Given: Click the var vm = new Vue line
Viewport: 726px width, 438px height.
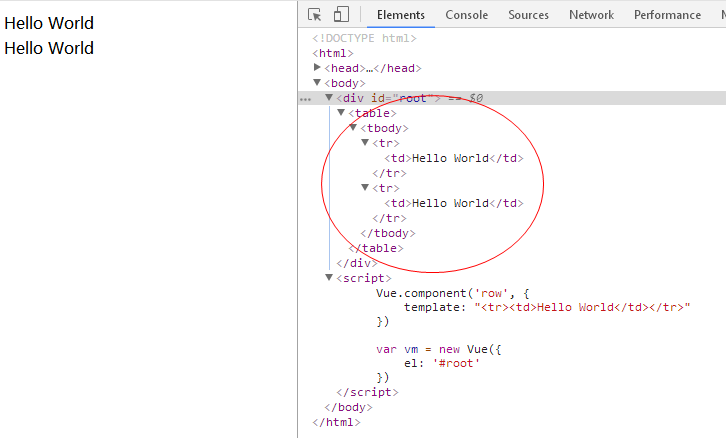Looking at the screenshot, I should pos(438,350).
